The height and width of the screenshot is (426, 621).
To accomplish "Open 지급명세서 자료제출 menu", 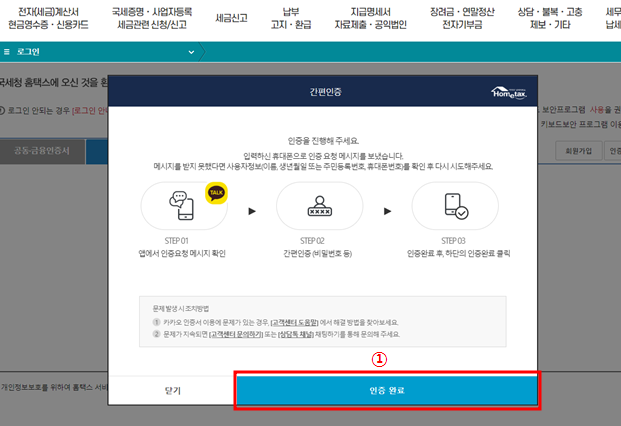I will [371, 18].
